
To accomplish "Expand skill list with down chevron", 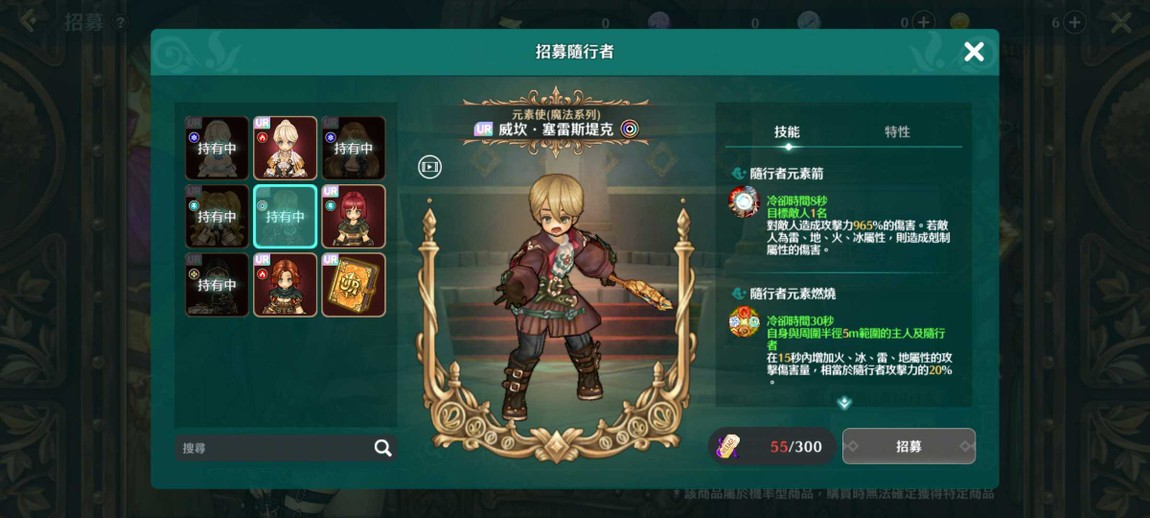I will (x=844, y=402).
